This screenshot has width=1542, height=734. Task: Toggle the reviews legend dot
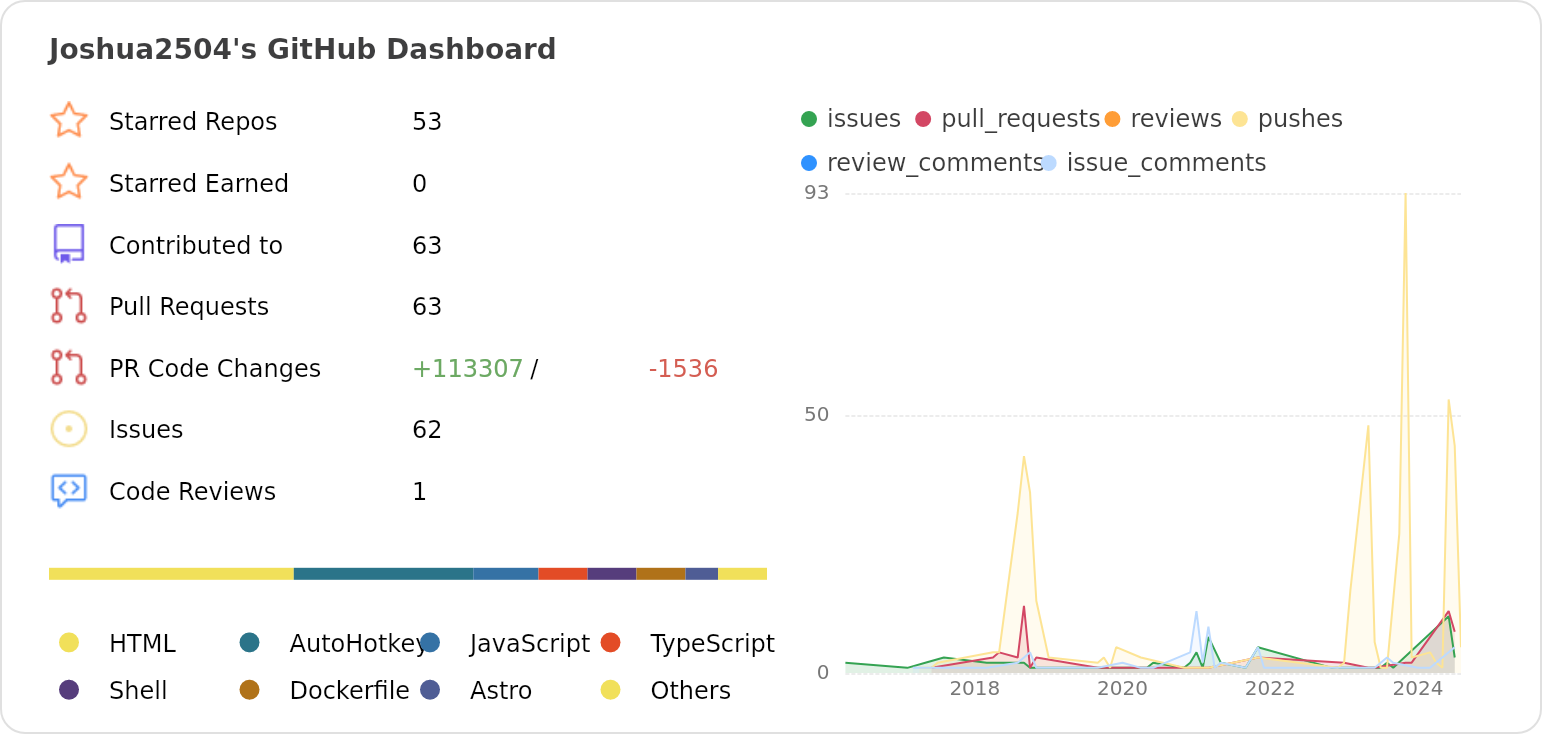click(1112, 119)
